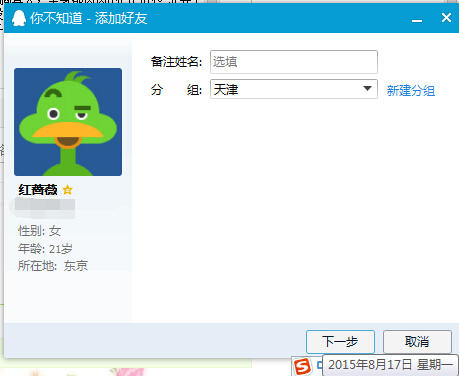Click the 备注姓名 label
The image size is (459, 376).
[176, 62]
